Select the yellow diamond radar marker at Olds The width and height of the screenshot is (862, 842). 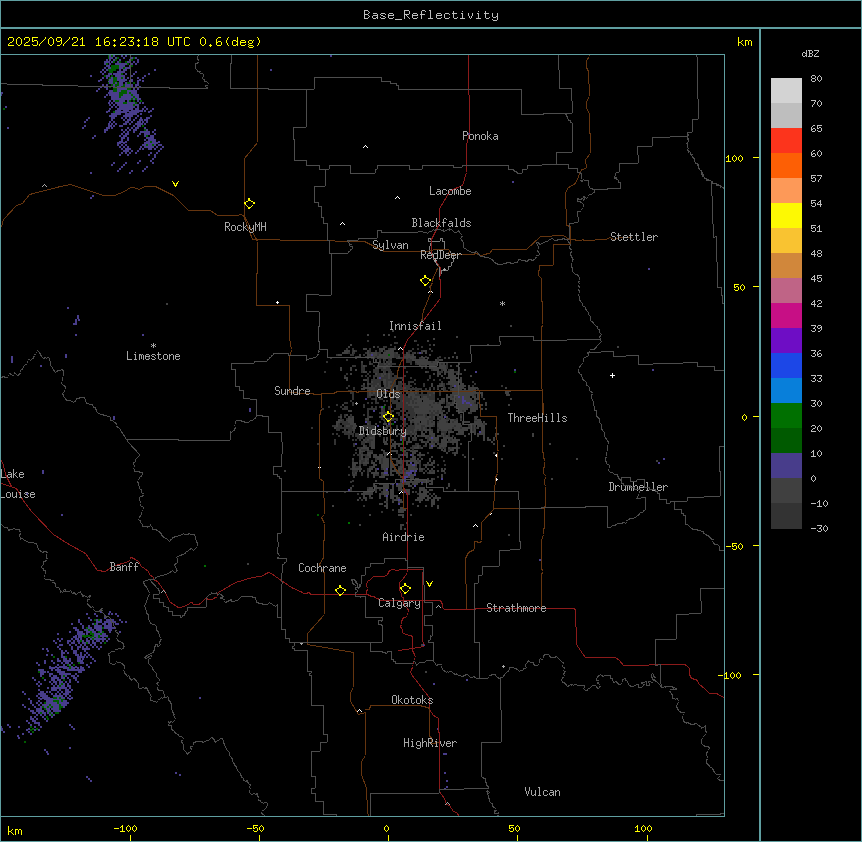coord(389,417)
